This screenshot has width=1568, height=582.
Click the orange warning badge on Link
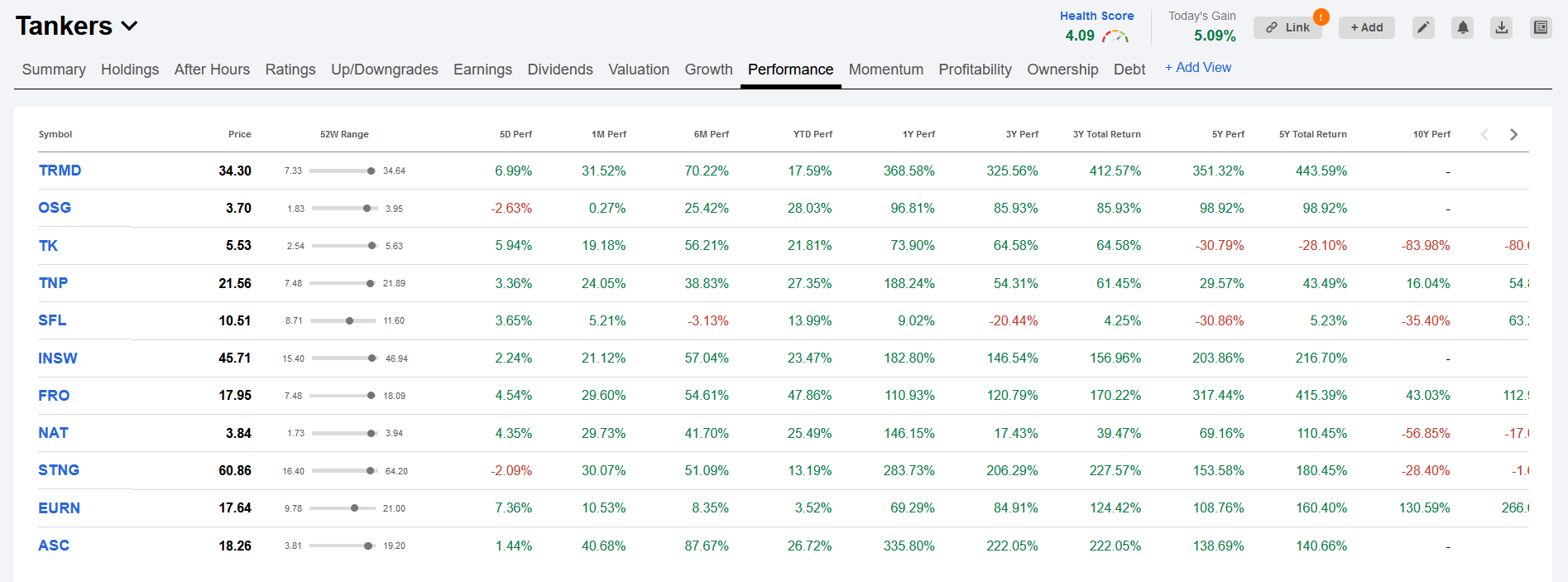(1321, 17)
